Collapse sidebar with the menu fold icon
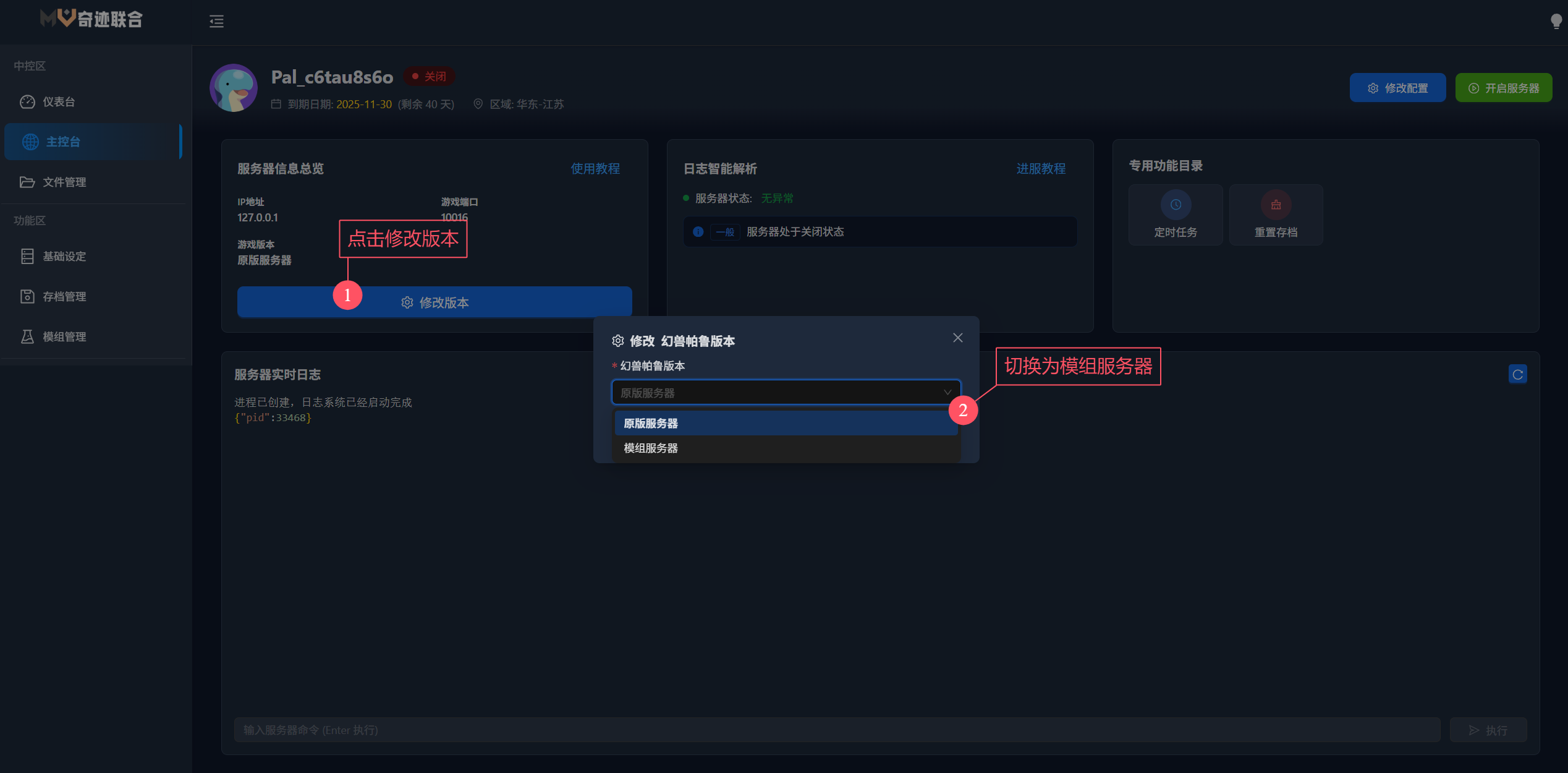The width and height of the screenshot is (1568, 773). 216,22
